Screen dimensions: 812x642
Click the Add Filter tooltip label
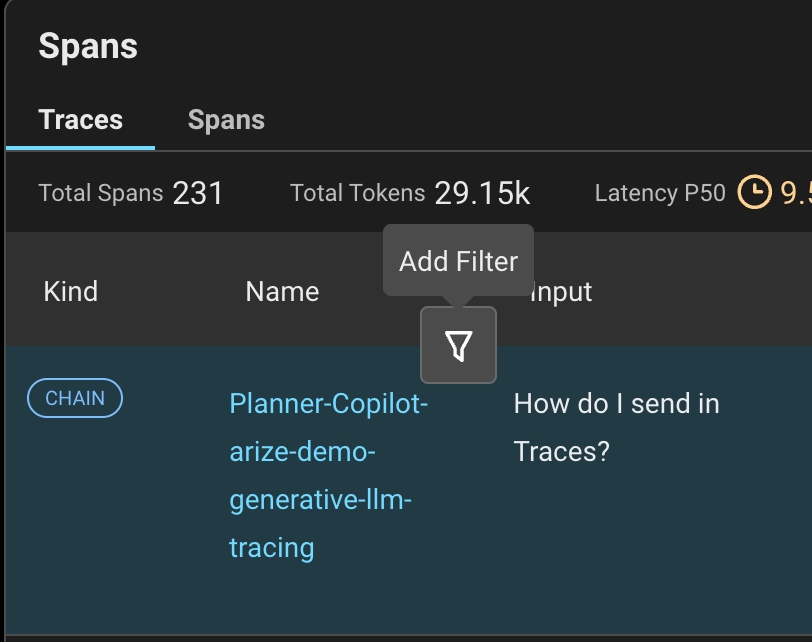(458, 261)
